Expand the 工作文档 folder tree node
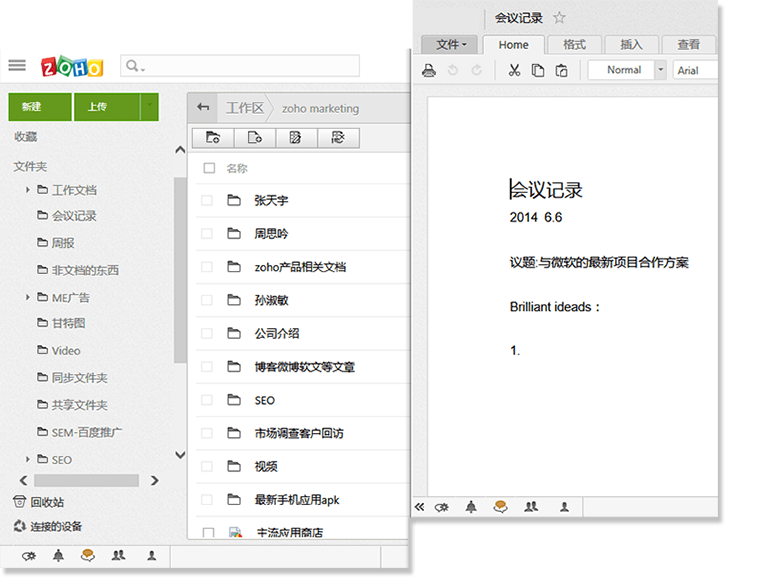 click(28, 190)
